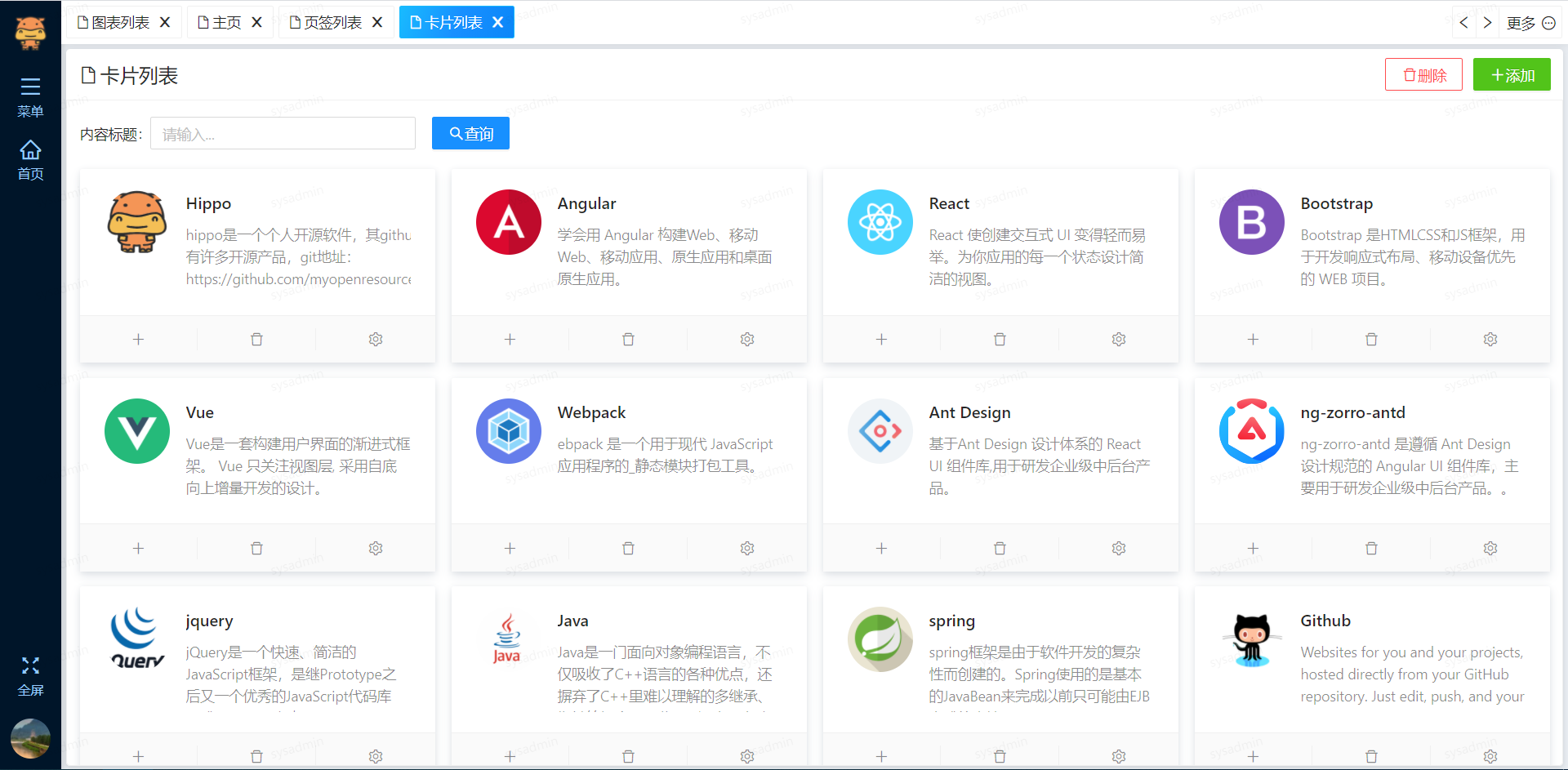Click the Github card title

1325,621
